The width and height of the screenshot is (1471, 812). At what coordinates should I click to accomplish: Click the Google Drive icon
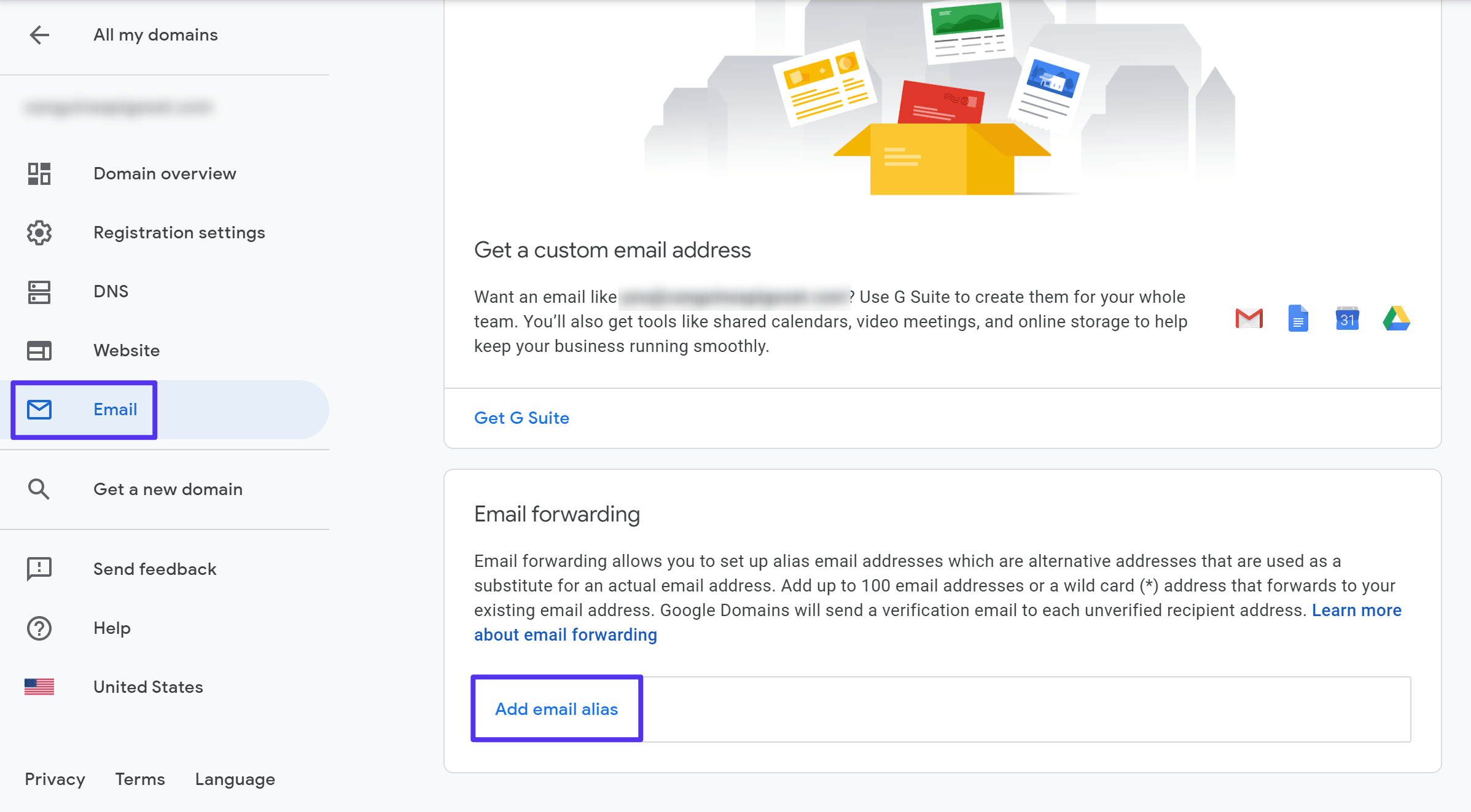pos(1397,320)
